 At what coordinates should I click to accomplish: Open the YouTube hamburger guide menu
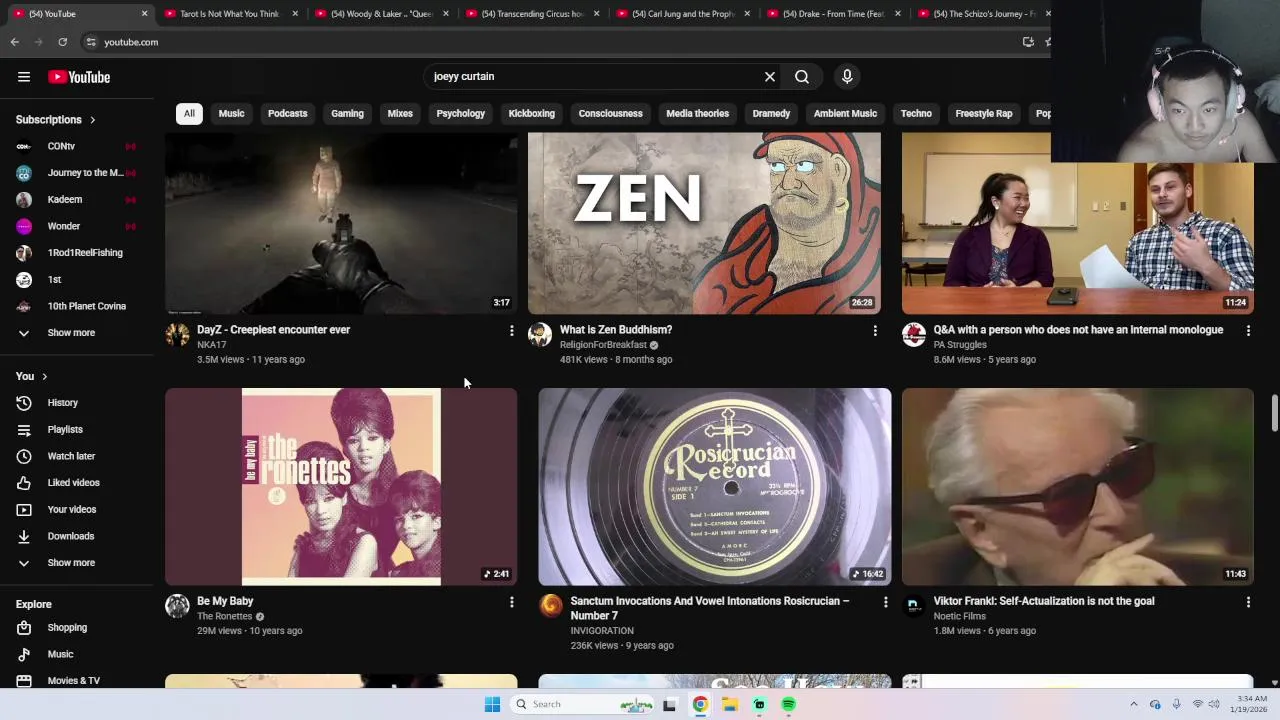click(24, 77)
